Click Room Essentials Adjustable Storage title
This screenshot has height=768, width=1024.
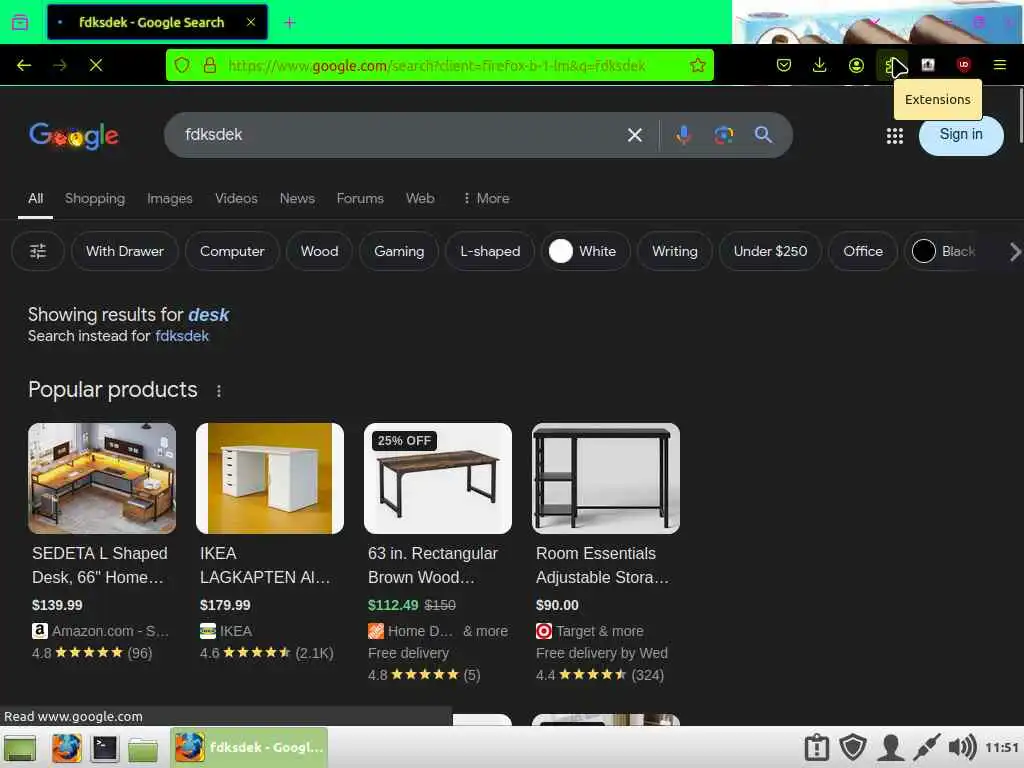click(602, 565)
